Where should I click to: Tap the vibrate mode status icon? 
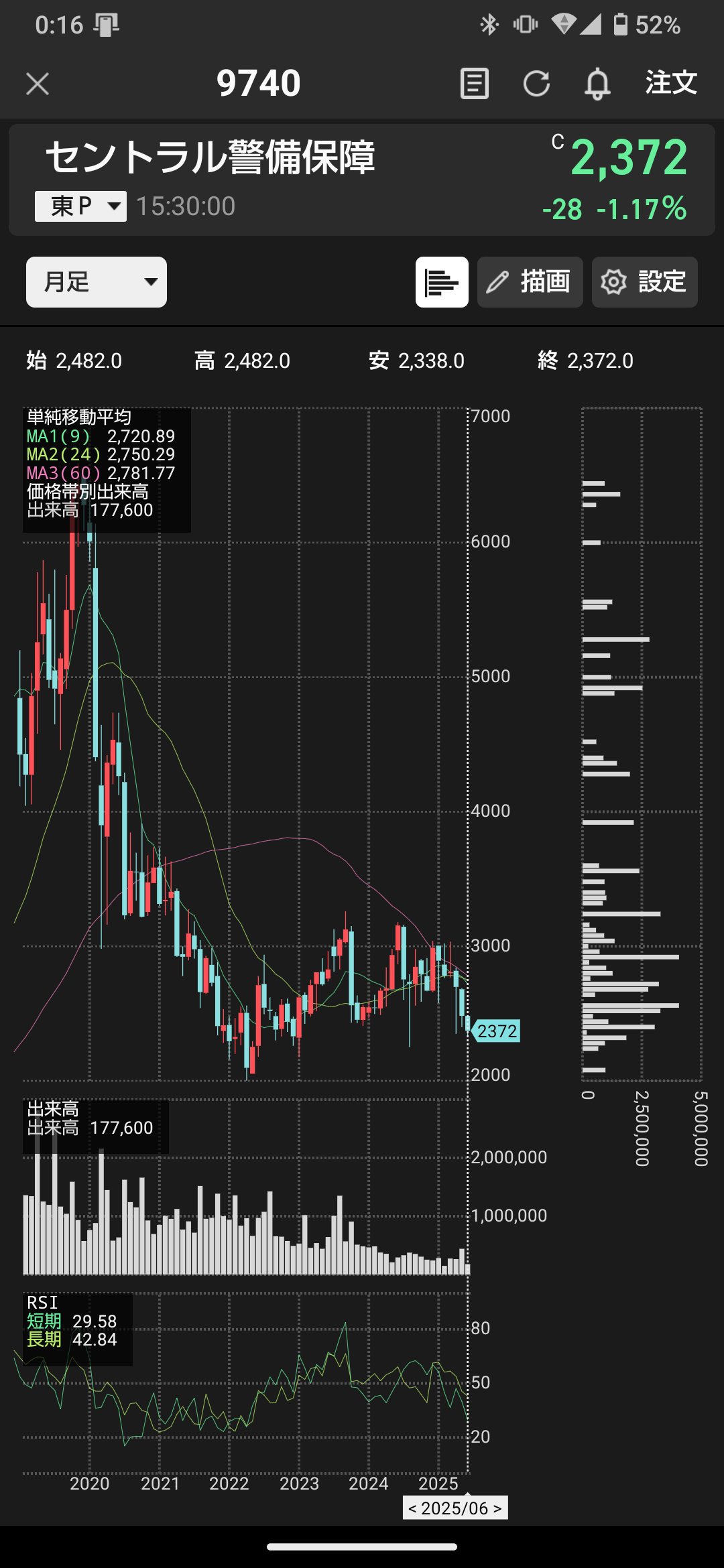click(526, 25)
